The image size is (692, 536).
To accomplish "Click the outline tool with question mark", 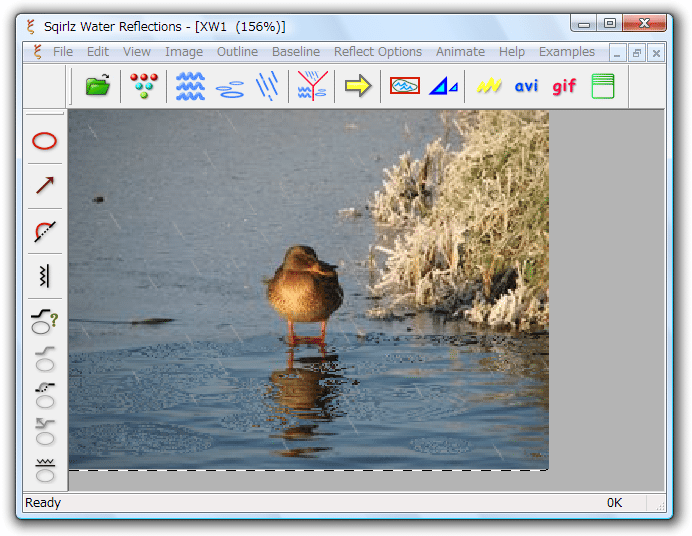I will [x=45, y=322].
